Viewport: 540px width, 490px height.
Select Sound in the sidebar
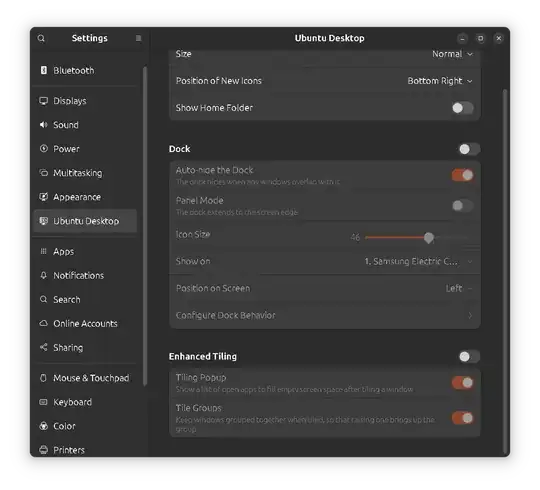click(85, 125)
